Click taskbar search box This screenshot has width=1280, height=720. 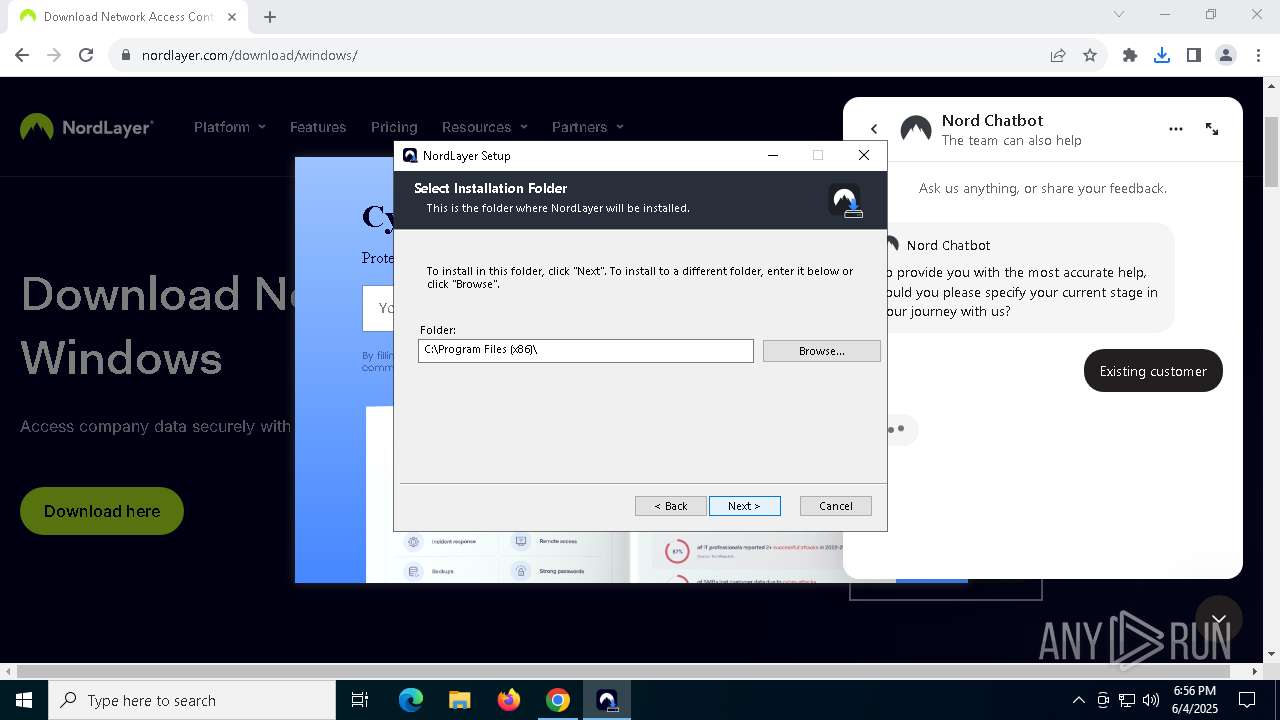coord(192,700)
